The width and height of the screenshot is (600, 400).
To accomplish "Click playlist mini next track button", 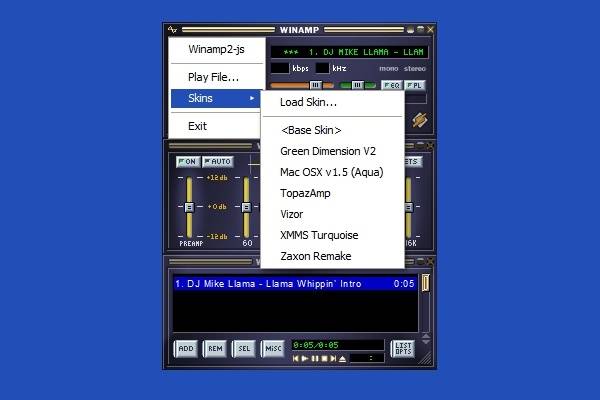I will [x=333, y=359].
